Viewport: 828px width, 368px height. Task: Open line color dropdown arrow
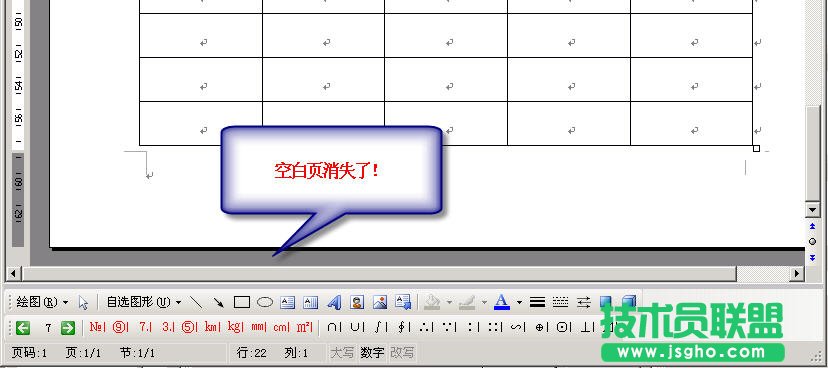tap(484, 303)
